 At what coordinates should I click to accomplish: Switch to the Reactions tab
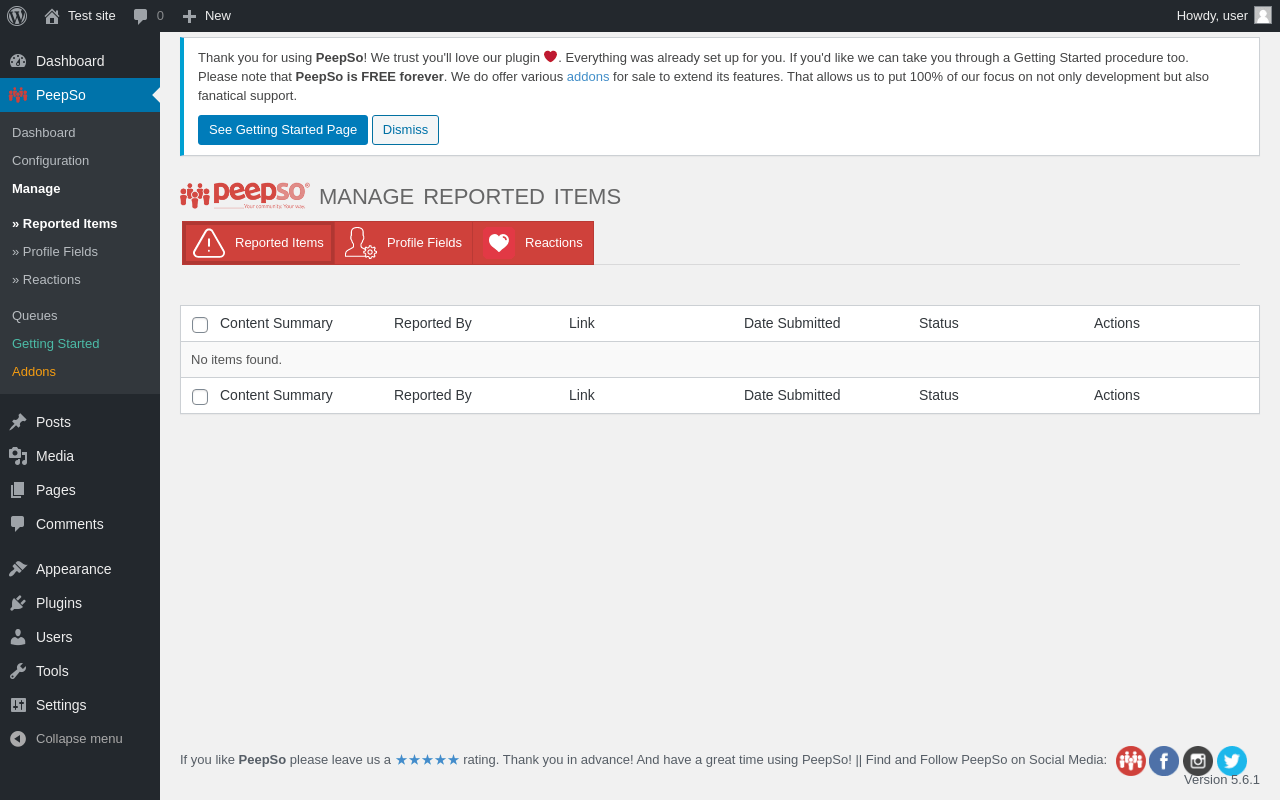pyautogui.click(x=533, y=243)
